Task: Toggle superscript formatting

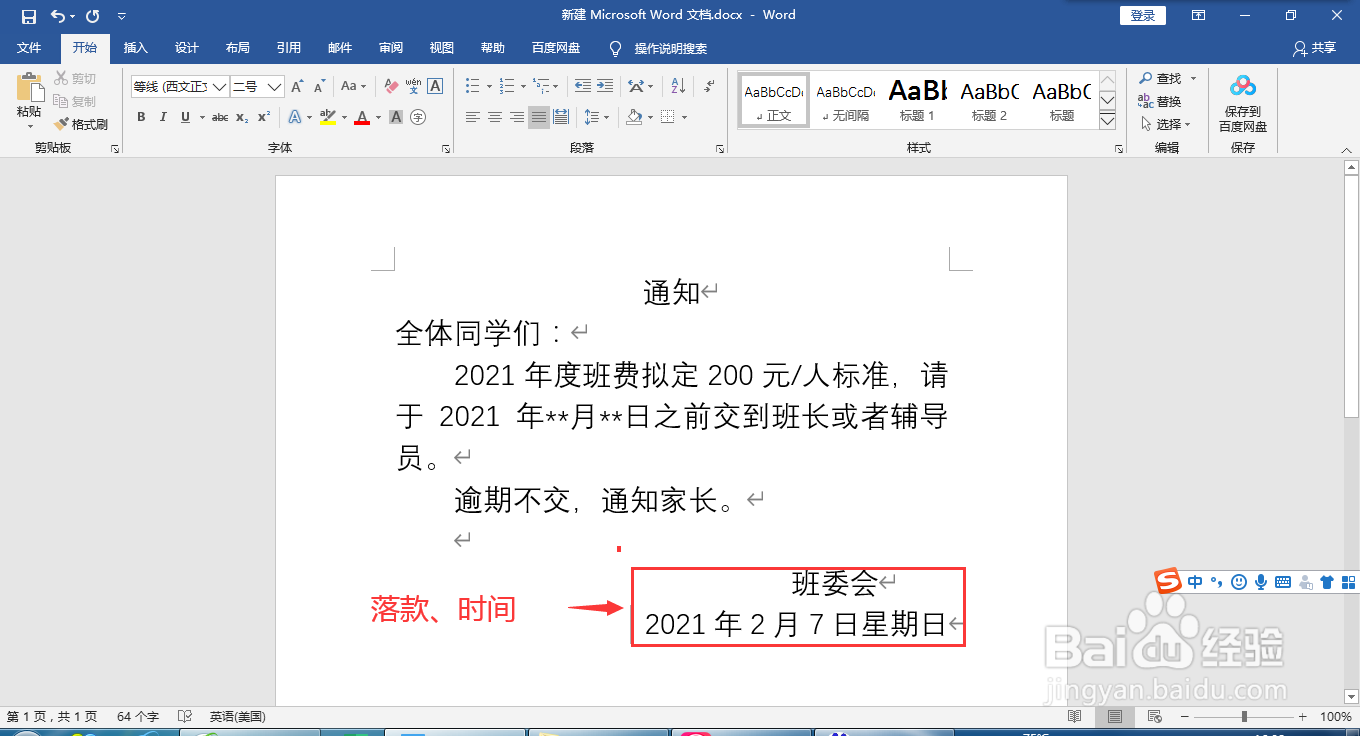Action: [264, 117]
